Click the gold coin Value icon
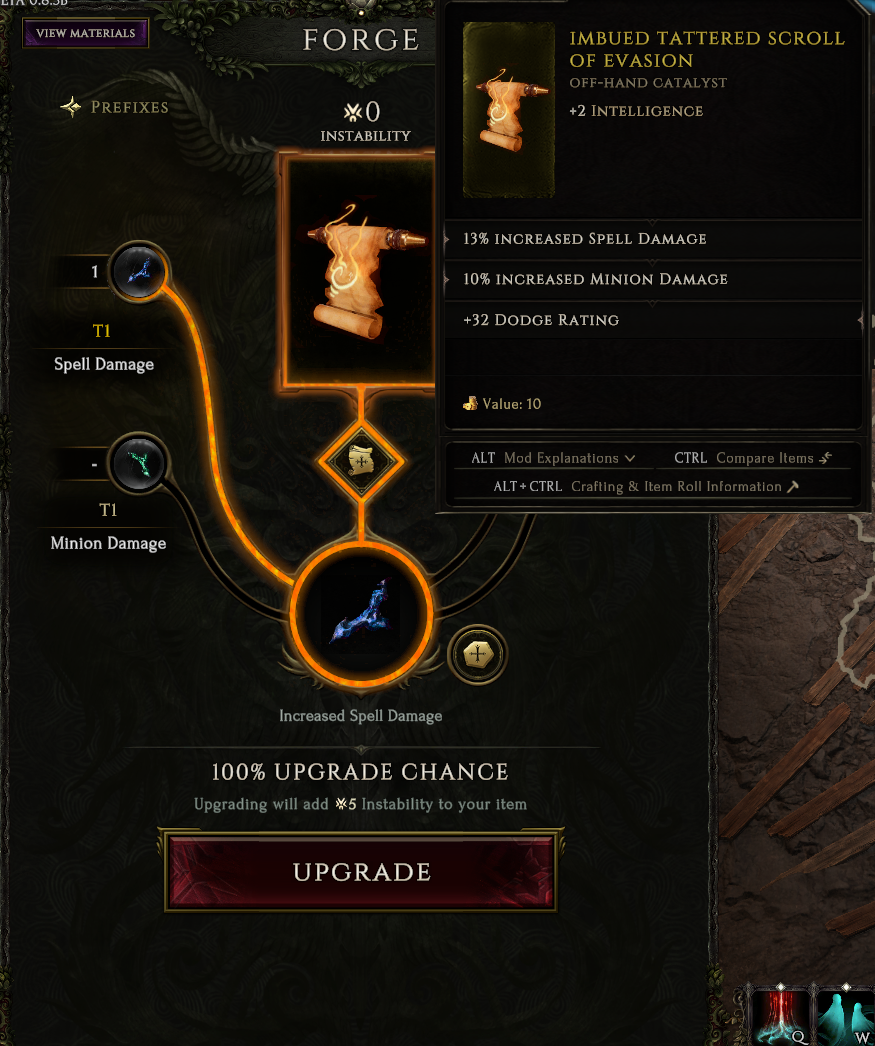 click(x=470, y=404)
